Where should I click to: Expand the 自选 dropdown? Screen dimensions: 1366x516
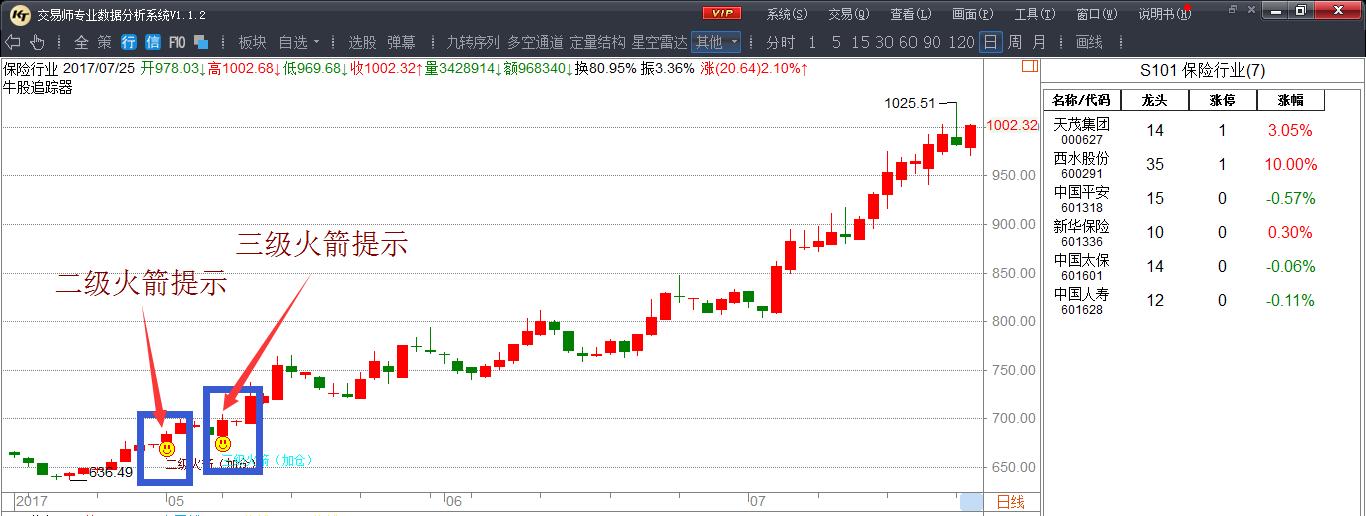click(299, 42)
